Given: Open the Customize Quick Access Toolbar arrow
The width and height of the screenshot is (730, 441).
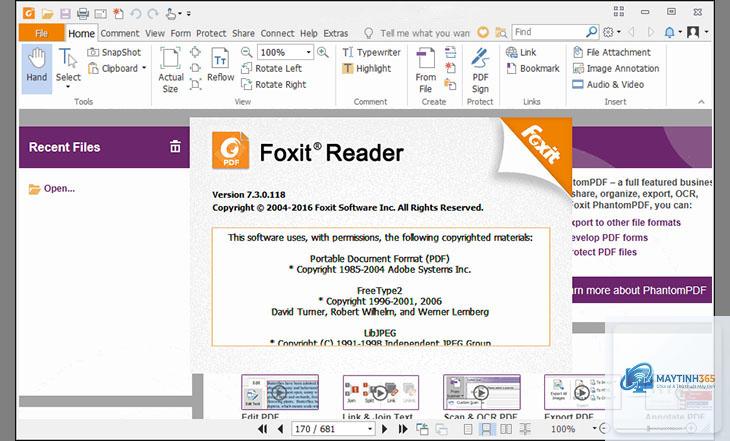Looking at the screenshot, I should 189,14.
